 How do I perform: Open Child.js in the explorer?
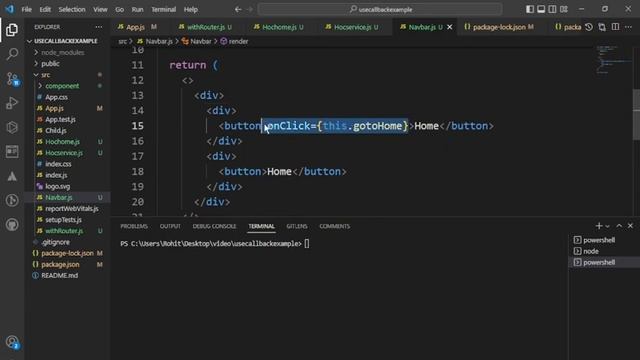tap(56, 131)
